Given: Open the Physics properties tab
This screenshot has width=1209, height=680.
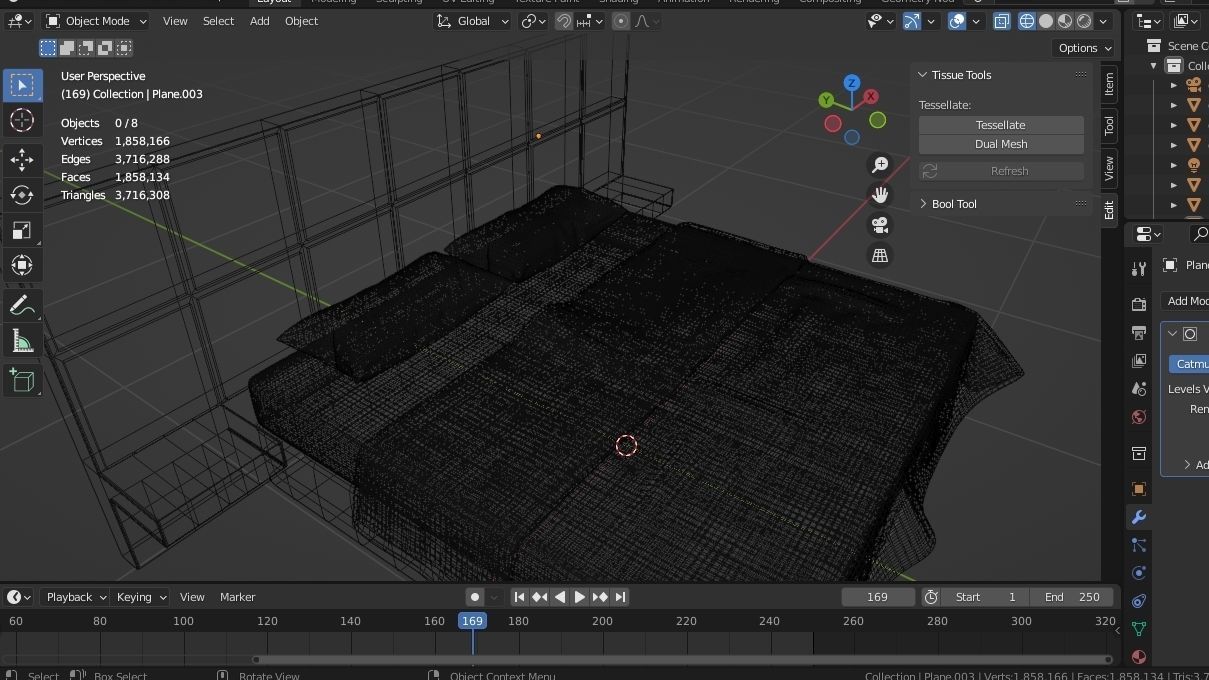Looking at the screenshot, I should pos(1138,573).
